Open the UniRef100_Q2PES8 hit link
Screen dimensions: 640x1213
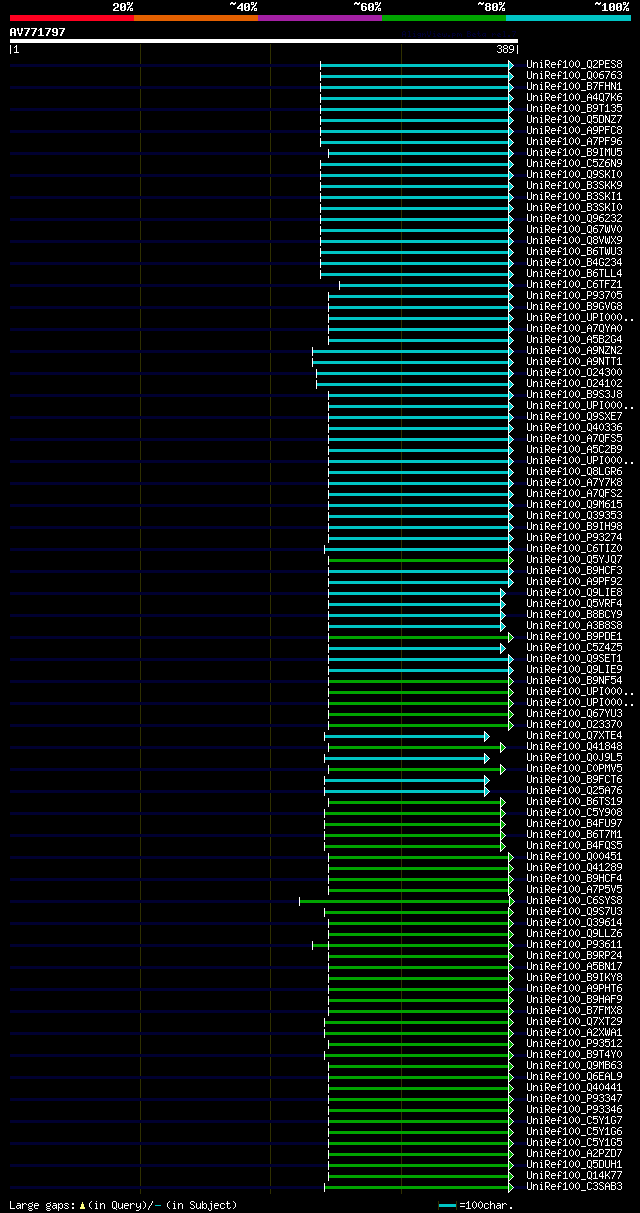pos(574,65)
